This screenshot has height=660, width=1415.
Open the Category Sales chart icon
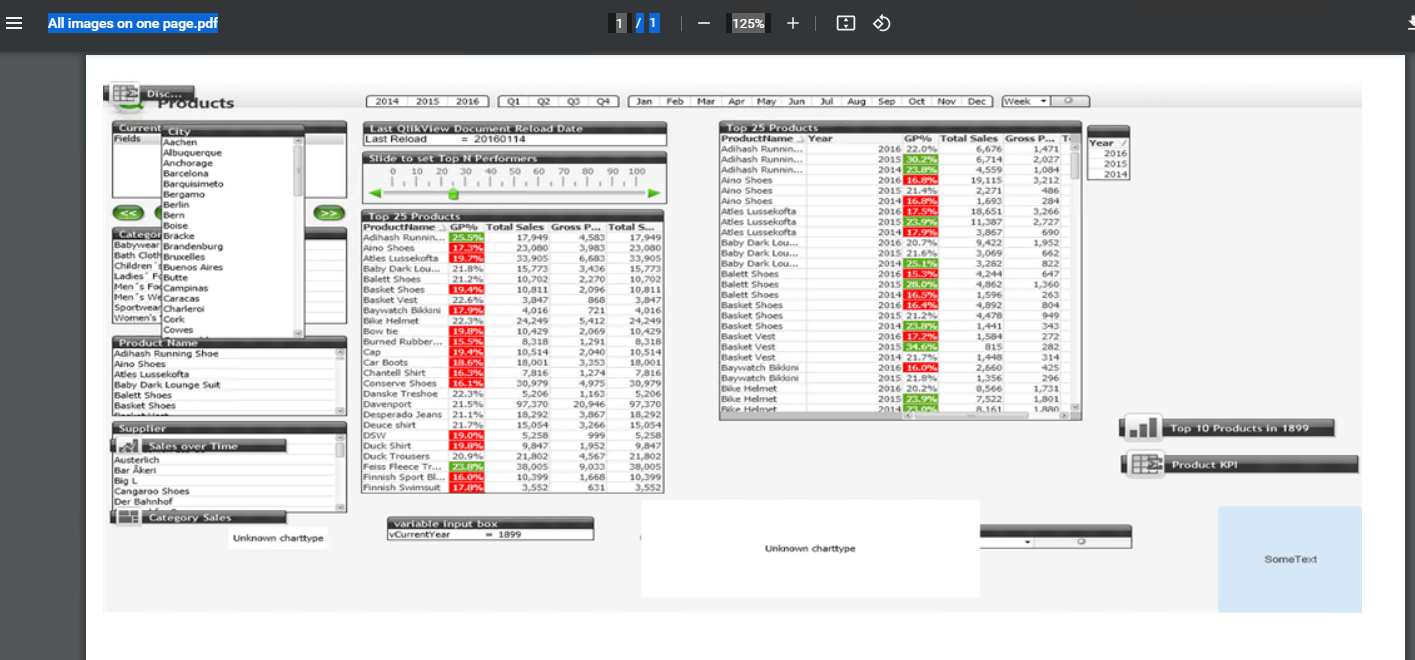[x=131, y=517]
